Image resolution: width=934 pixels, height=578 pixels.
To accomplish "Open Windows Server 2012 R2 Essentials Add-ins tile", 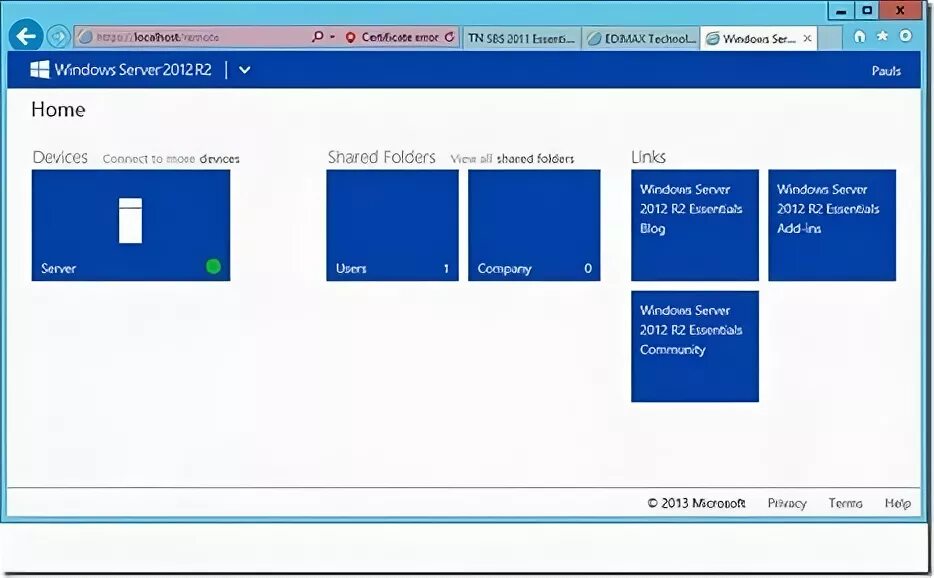I will point(832,225).
